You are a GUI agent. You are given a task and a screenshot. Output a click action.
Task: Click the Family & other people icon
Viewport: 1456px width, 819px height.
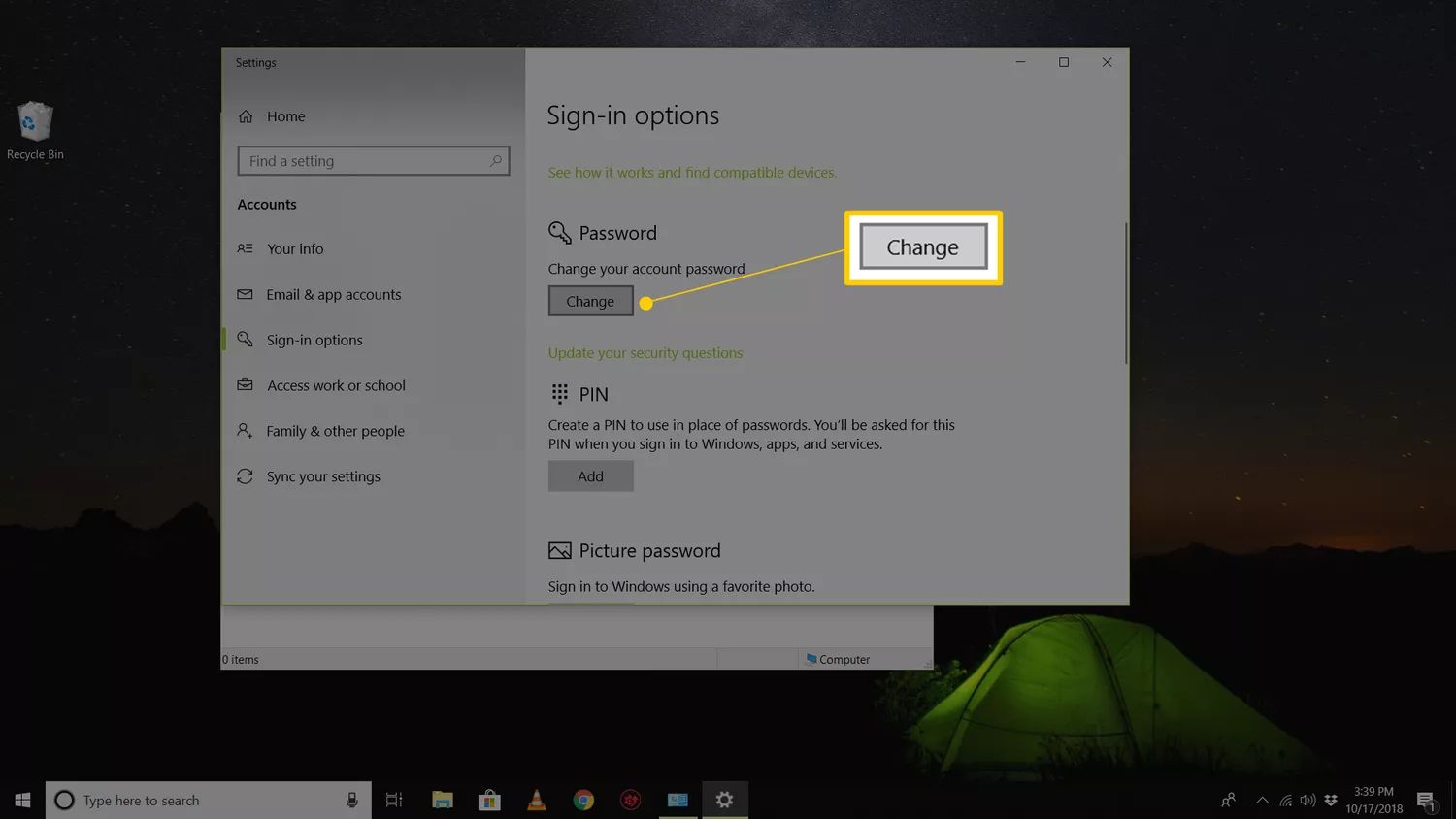pyautogui.click(x=246, y=430)
